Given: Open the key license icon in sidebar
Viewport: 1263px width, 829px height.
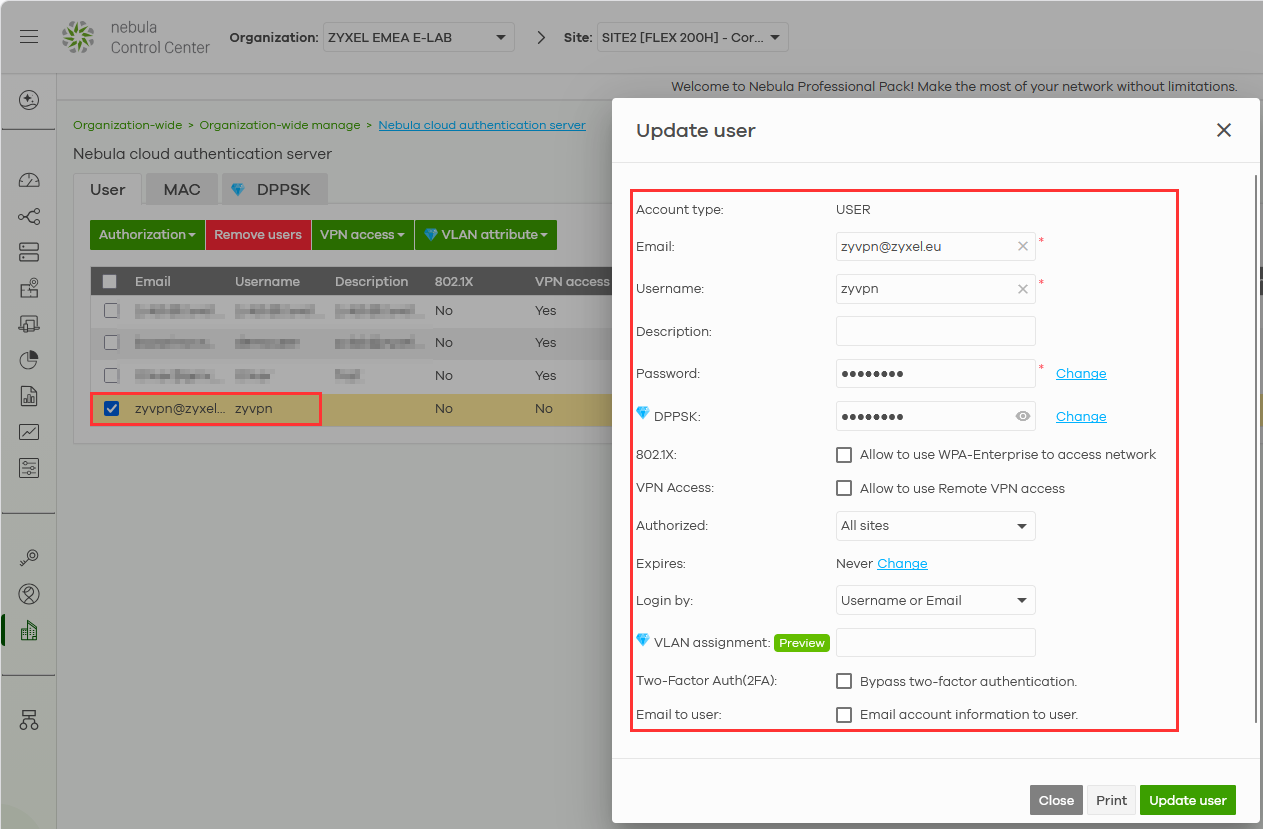Looking at the screenshot, I should pos(29,558).
